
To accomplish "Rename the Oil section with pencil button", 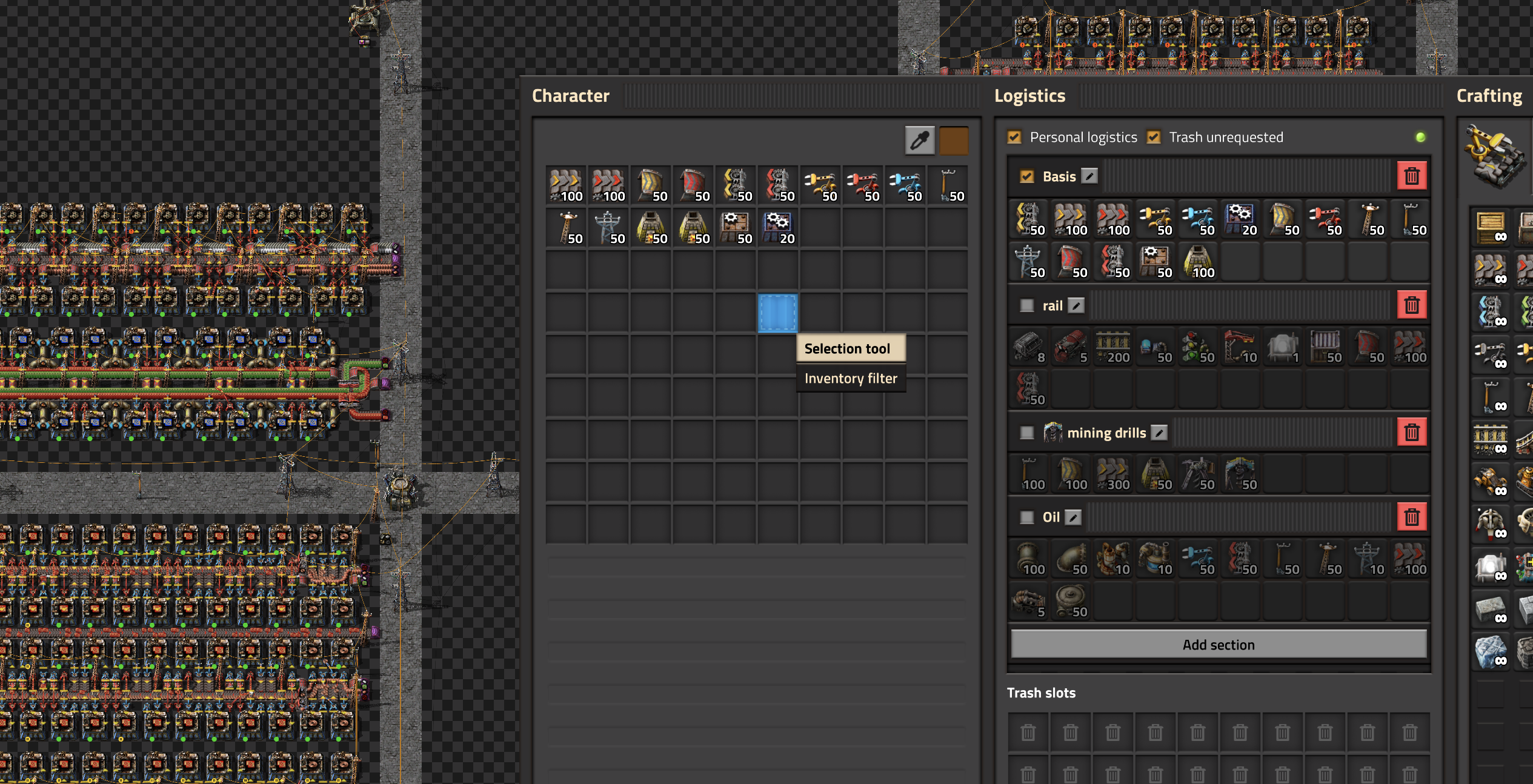I will tap(1073, 517).
